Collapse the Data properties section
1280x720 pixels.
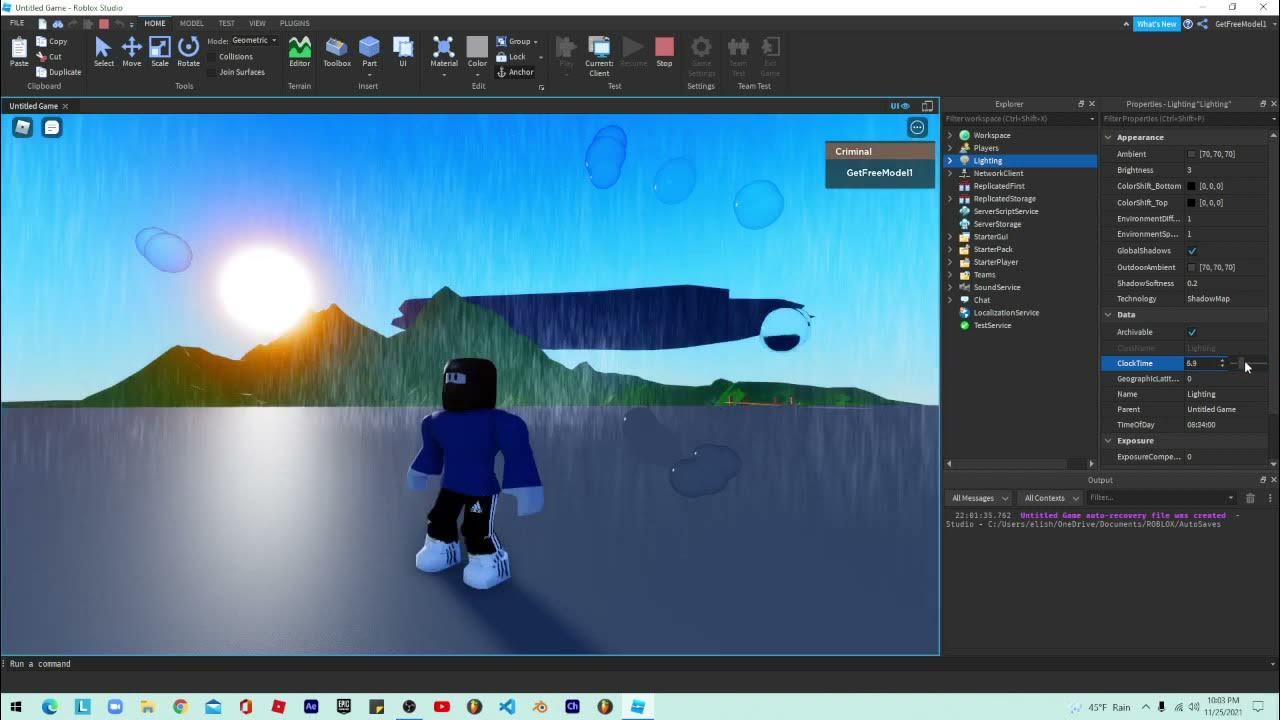point(1108,315)
